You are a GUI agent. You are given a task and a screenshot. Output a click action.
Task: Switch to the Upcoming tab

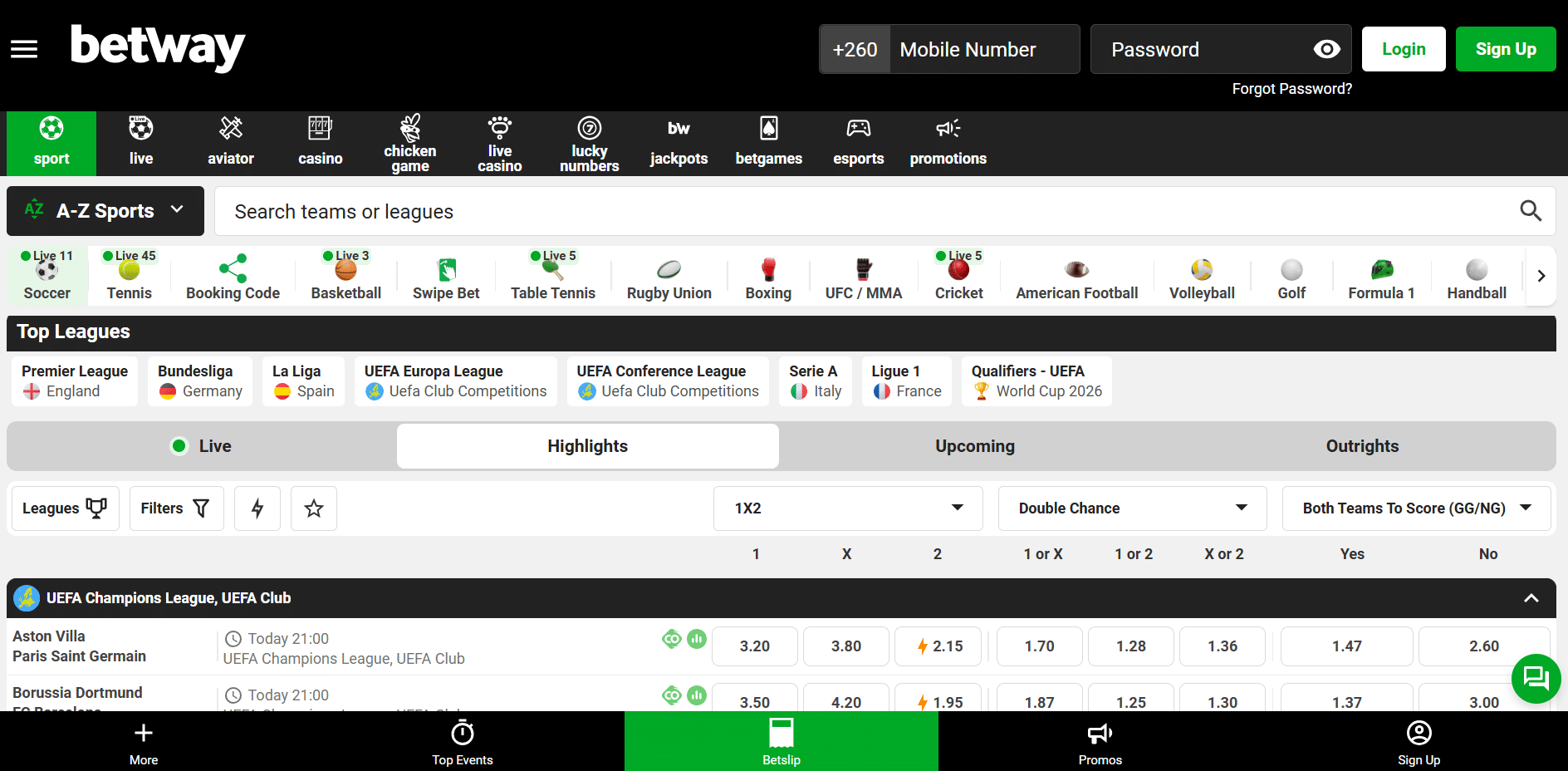[975, 446]
